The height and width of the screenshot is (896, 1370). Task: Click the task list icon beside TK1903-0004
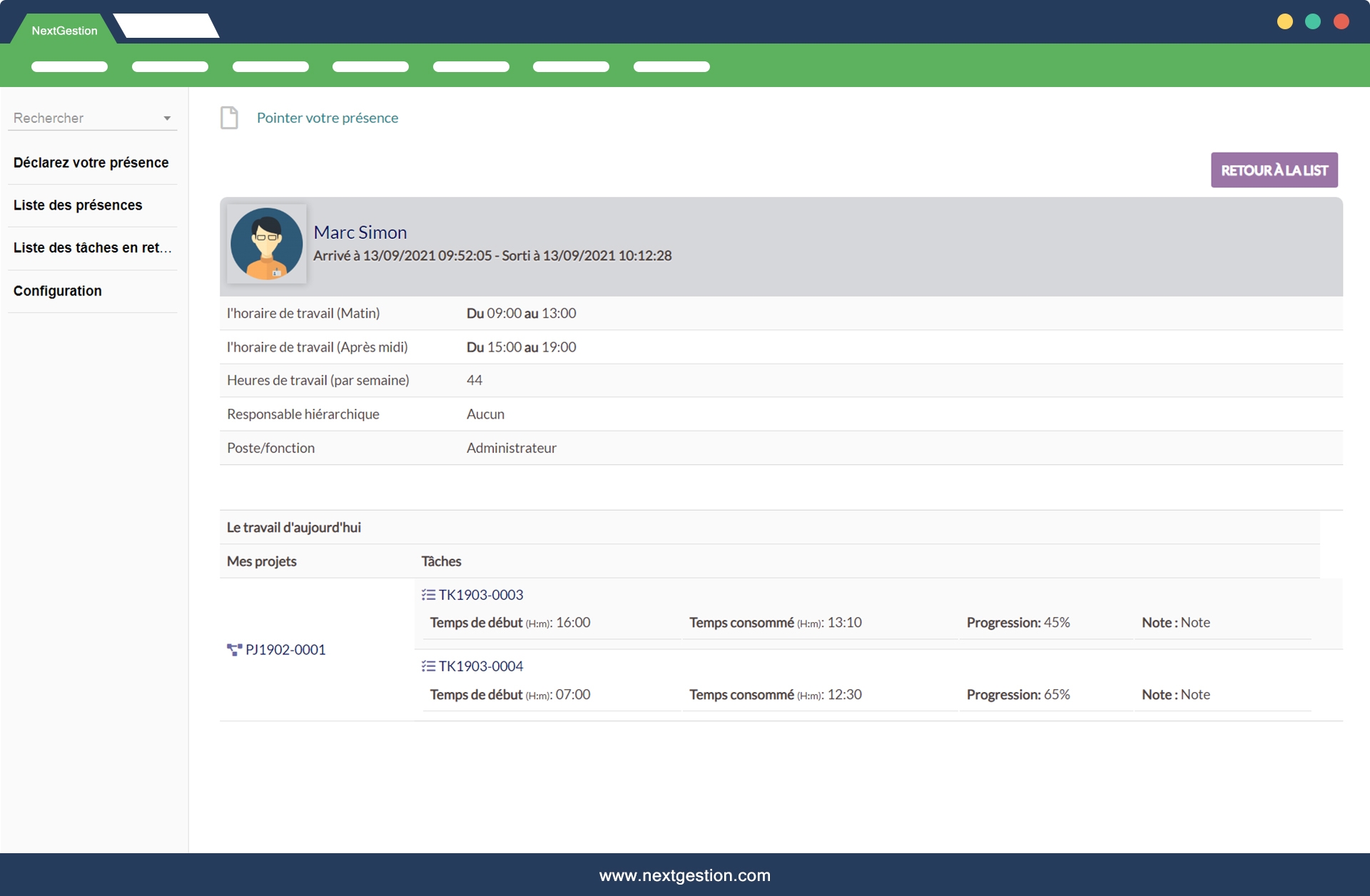coord(428,666)
